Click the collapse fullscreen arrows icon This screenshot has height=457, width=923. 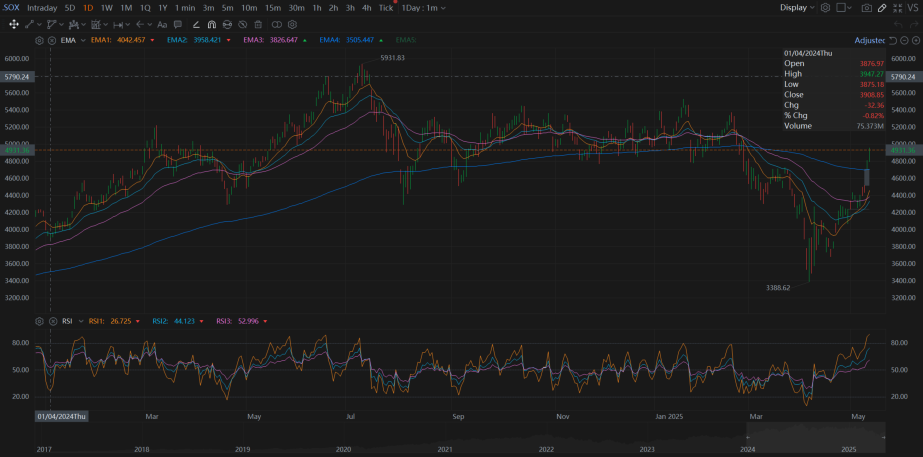coord(898,8)
